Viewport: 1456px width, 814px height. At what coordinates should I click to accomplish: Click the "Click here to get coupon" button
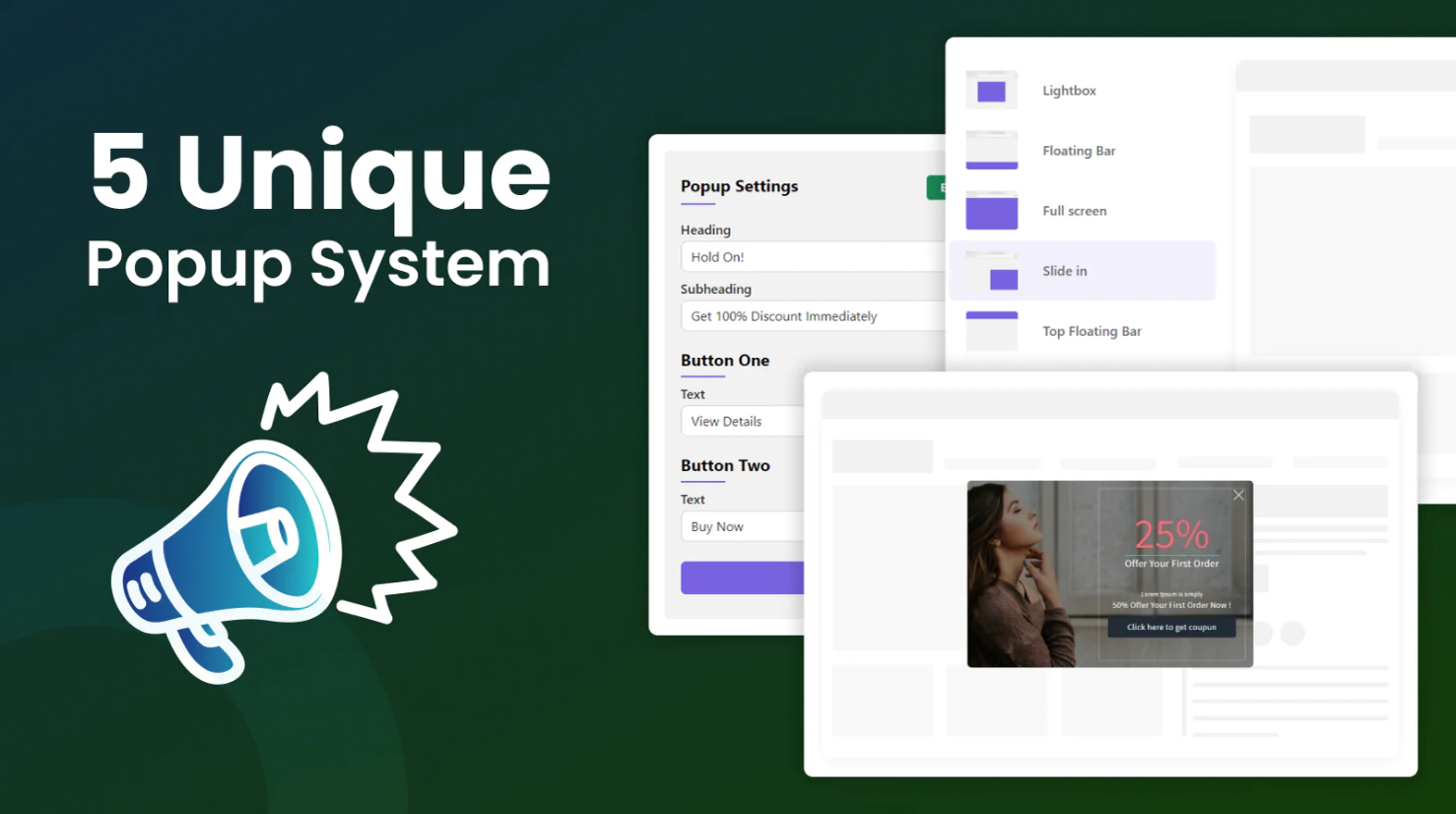1171,627
